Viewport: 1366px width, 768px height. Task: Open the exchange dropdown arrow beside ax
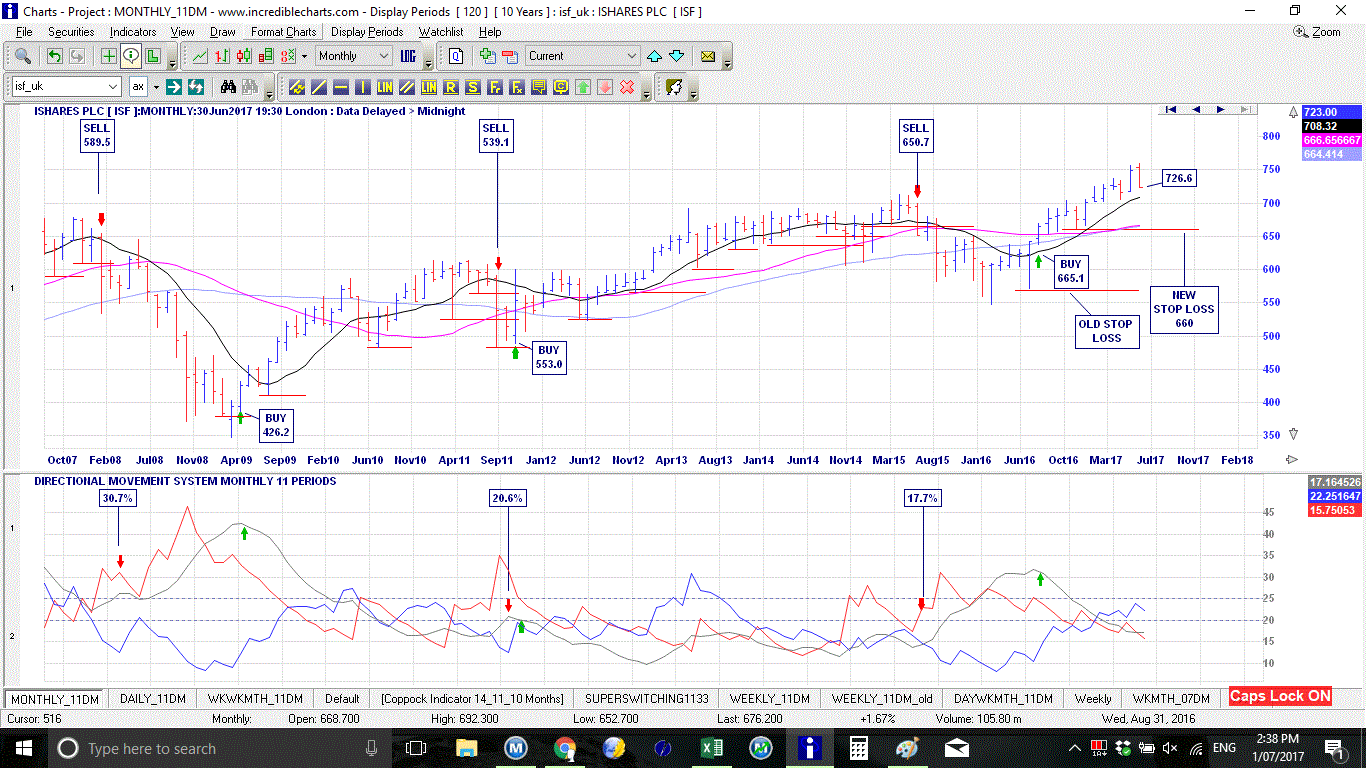[x=156, y=87]
